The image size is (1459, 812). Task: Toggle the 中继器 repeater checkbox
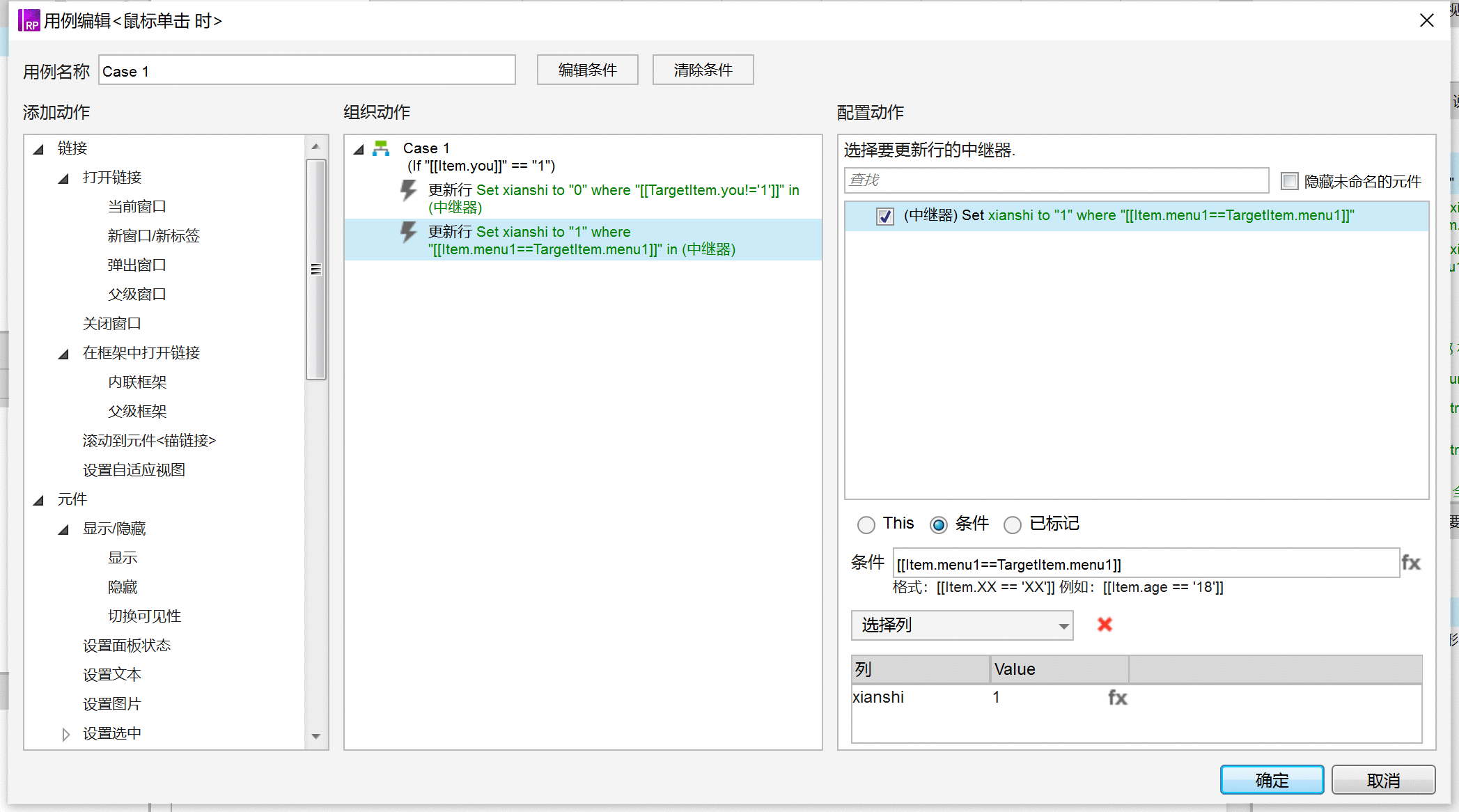point(884,216)
